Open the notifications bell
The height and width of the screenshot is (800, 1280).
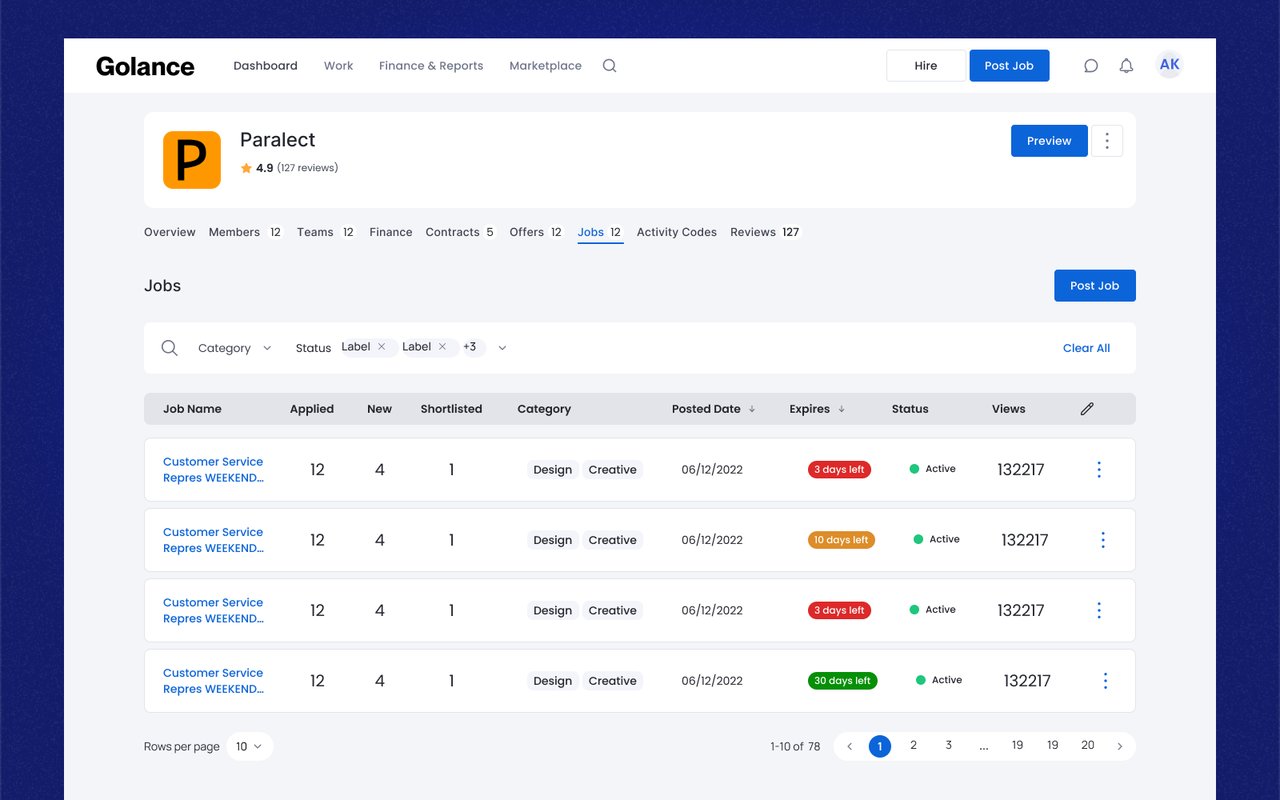1126,66
